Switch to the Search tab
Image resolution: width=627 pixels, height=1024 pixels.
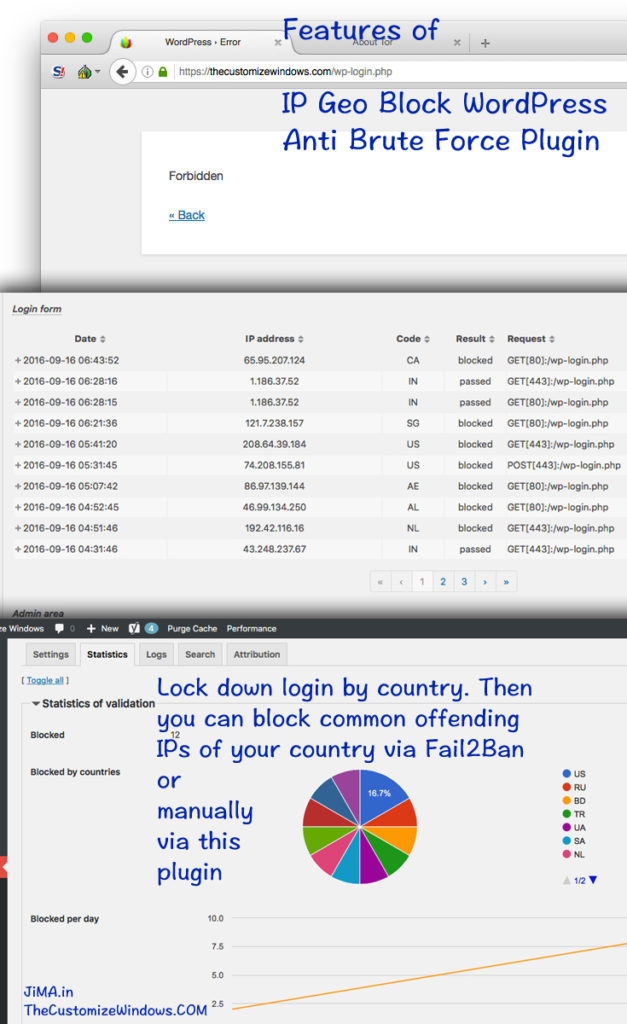[200, 654]
